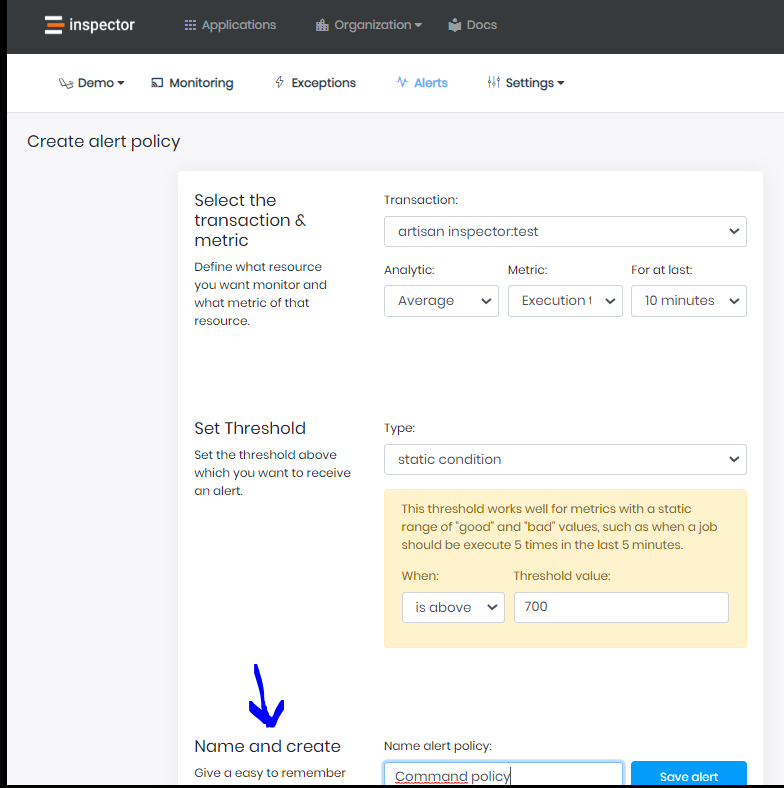Click the Applications grid icon
The width and height of the screenshot is (784, 788).
[x=190, y=25]
